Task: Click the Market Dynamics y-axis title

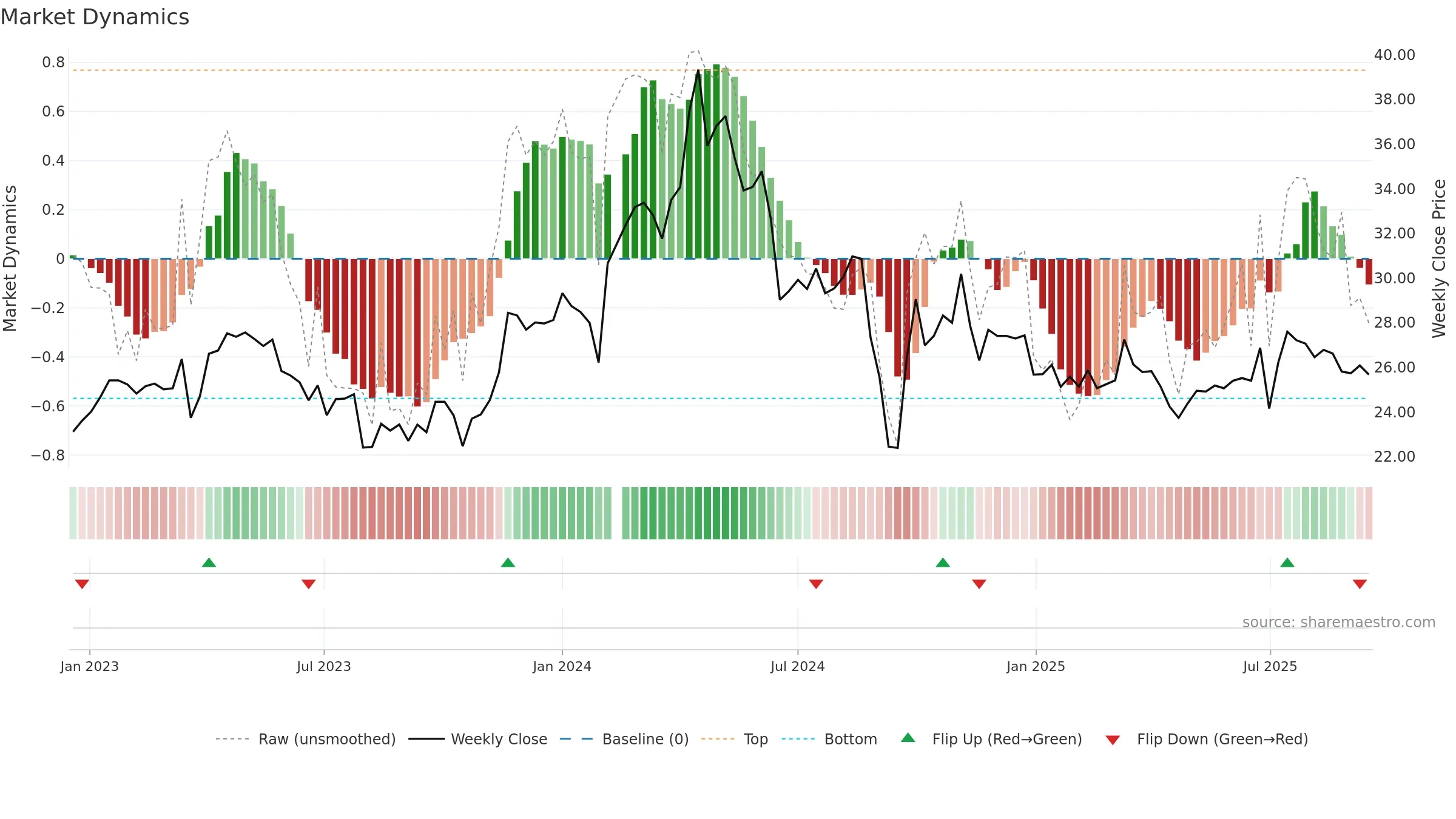Action: (10, 258)
